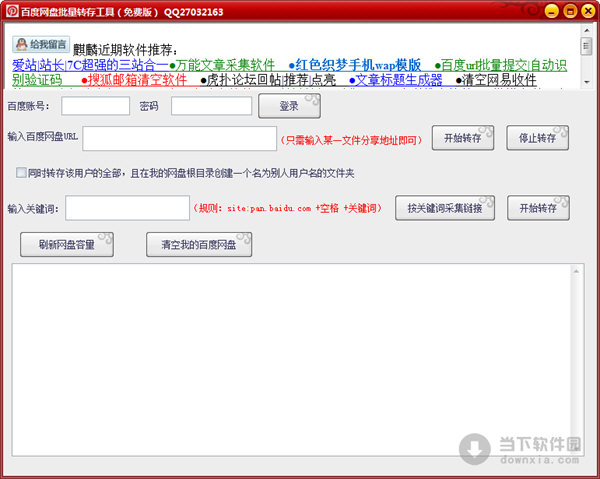This screenshot has width=600, height=479.
Task: Click the 刷新网盘容量 button
Action: click(x=67, y=244)
